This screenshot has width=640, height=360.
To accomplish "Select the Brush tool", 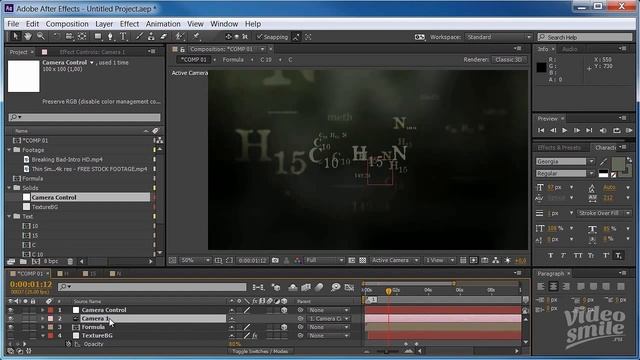I will [x=139, y=36].
